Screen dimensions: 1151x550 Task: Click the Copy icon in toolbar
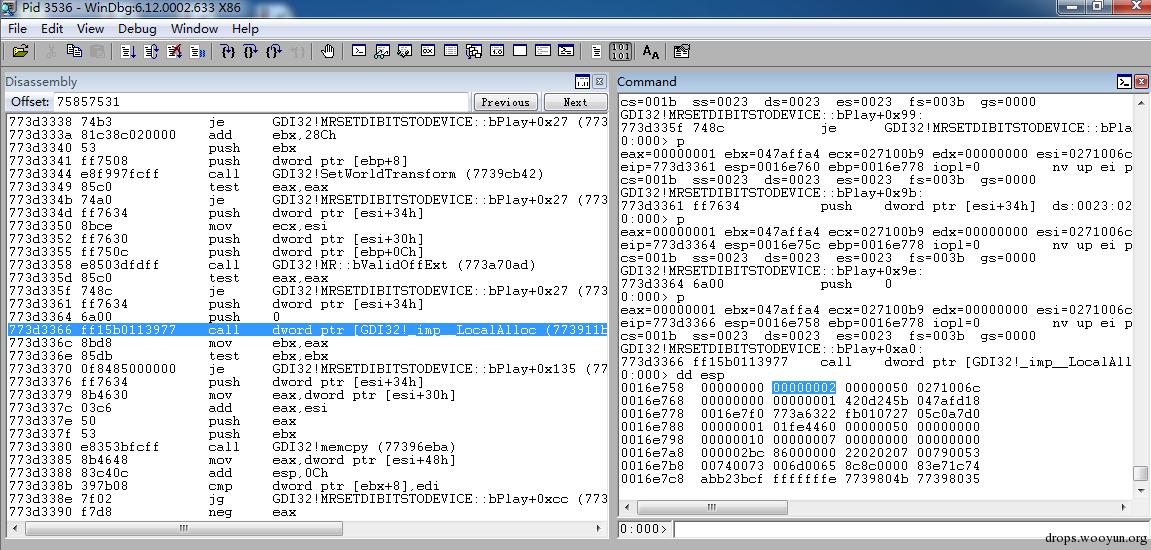74,51
